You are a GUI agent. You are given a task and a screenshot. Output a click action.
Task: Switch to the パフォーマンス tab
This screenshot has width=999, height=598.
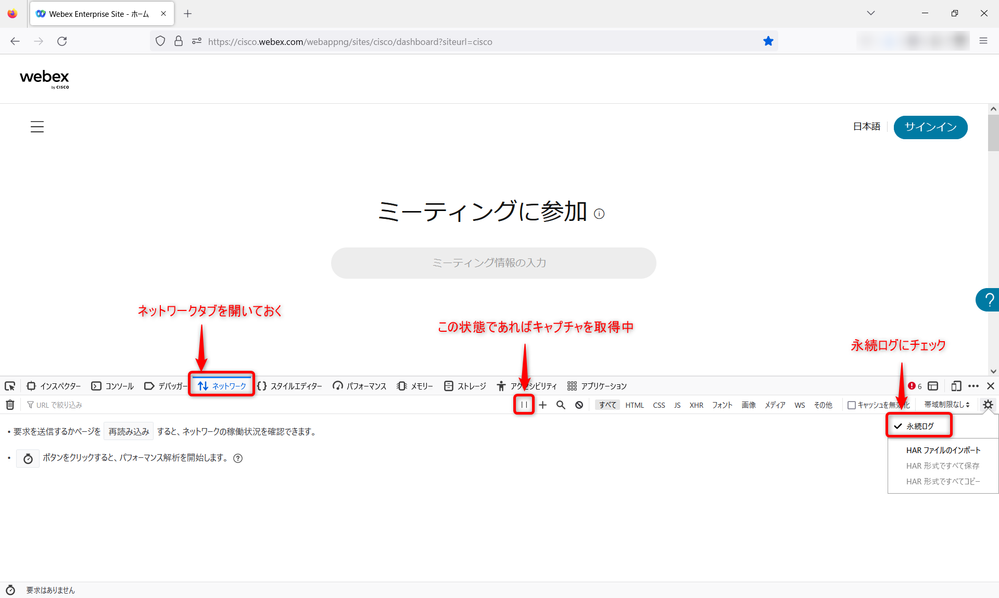point(360,386)
